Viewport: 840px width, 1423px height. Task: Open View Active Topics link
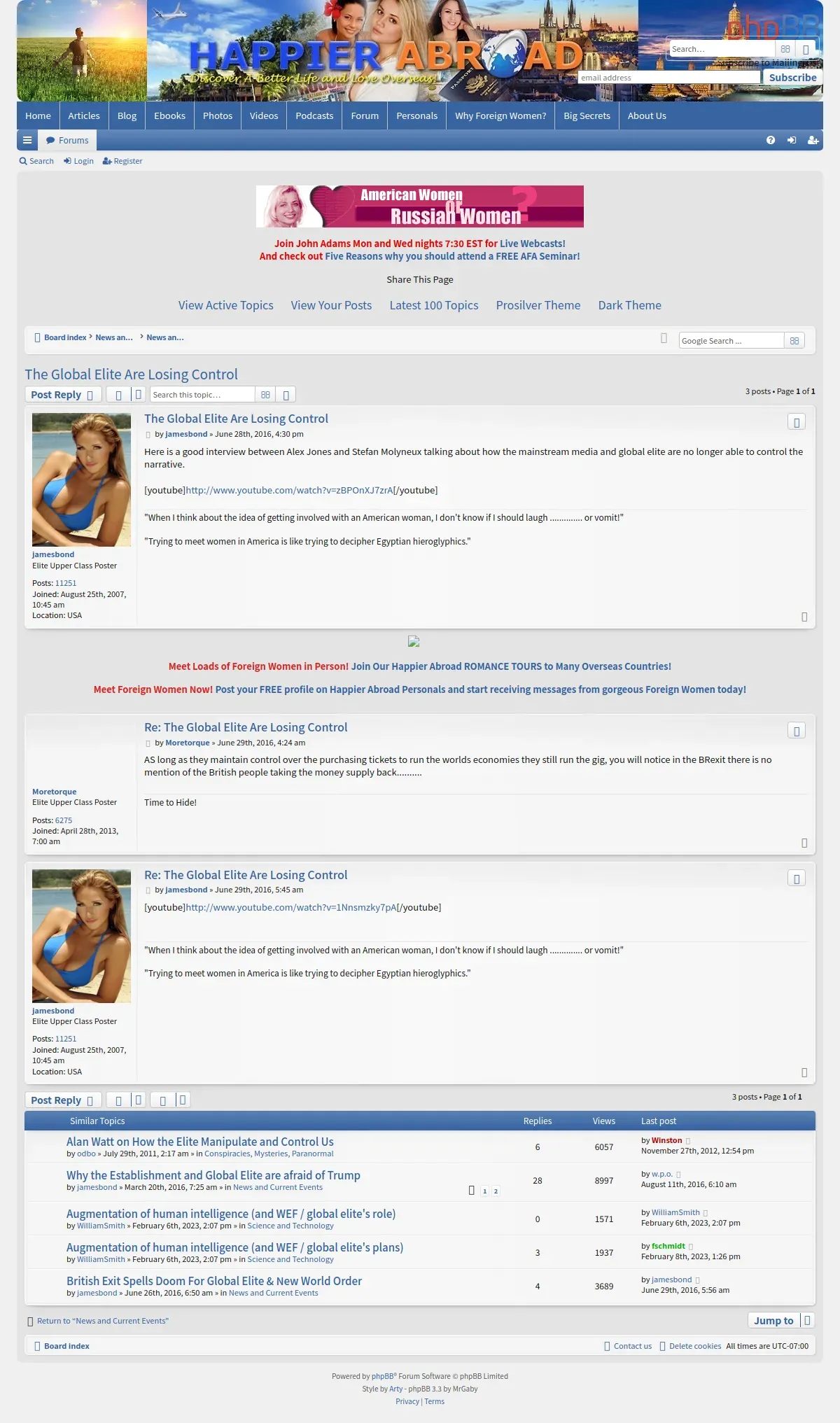225,305
